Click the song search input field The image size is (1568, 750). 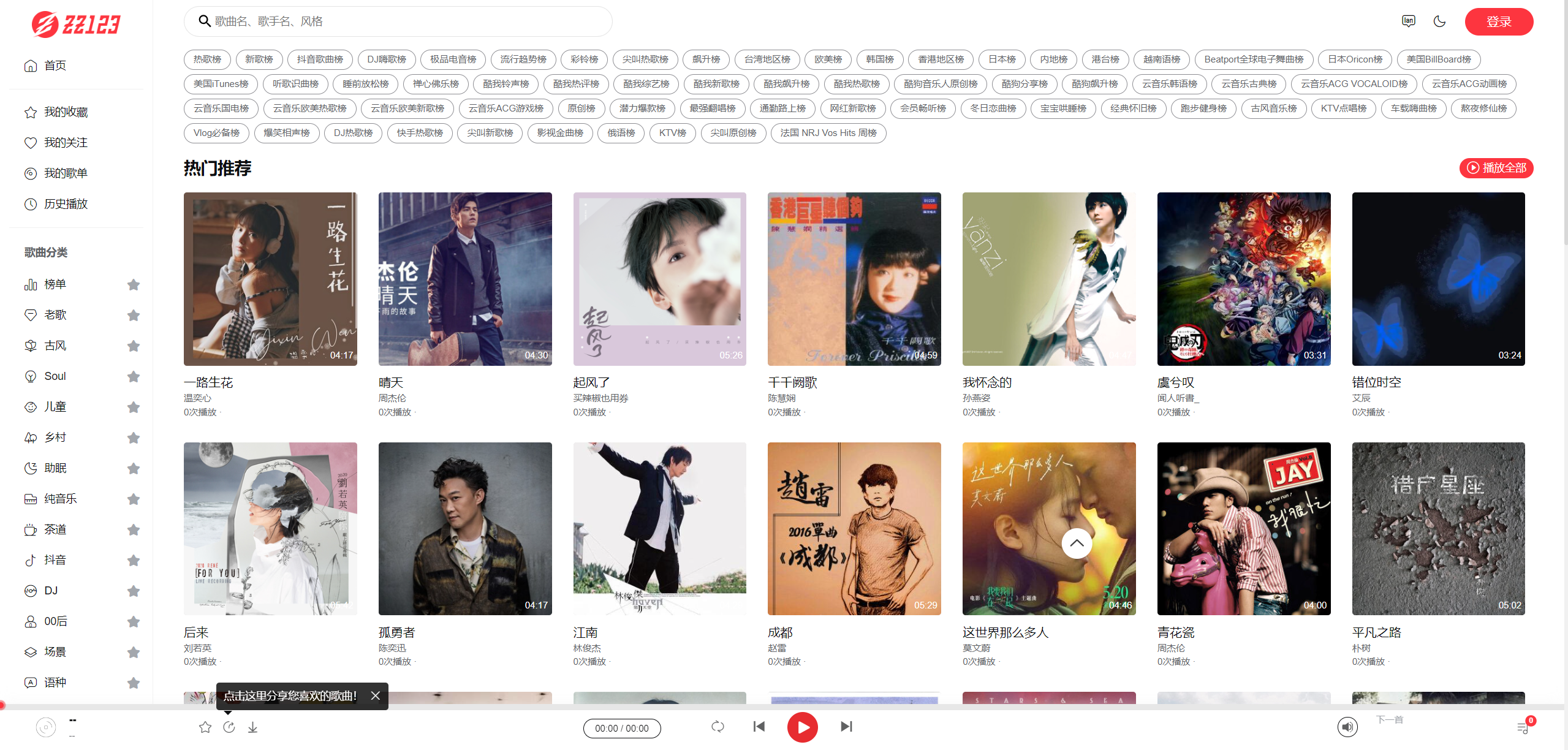pyautogui.click(x=398, y=21)
